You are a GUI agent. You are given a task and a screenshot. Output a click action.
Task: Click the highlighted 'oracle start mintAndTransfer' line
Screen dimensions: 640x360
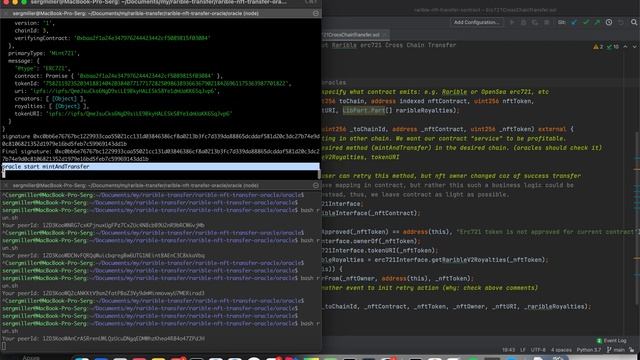click(161, 167)
